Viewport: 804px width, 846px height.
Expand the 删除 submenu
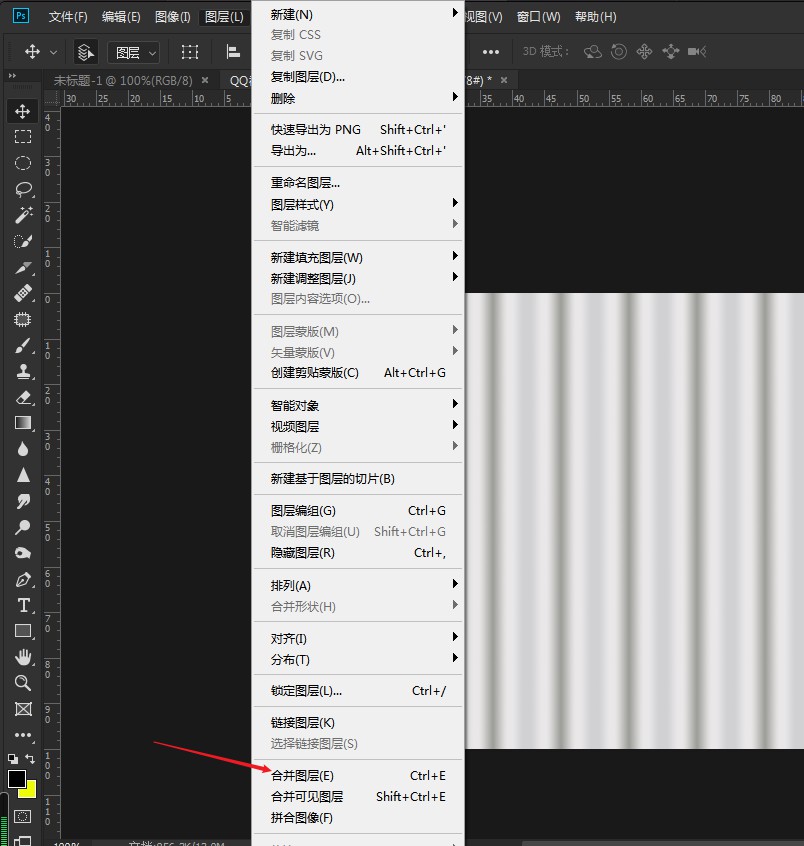coord(358,98)
